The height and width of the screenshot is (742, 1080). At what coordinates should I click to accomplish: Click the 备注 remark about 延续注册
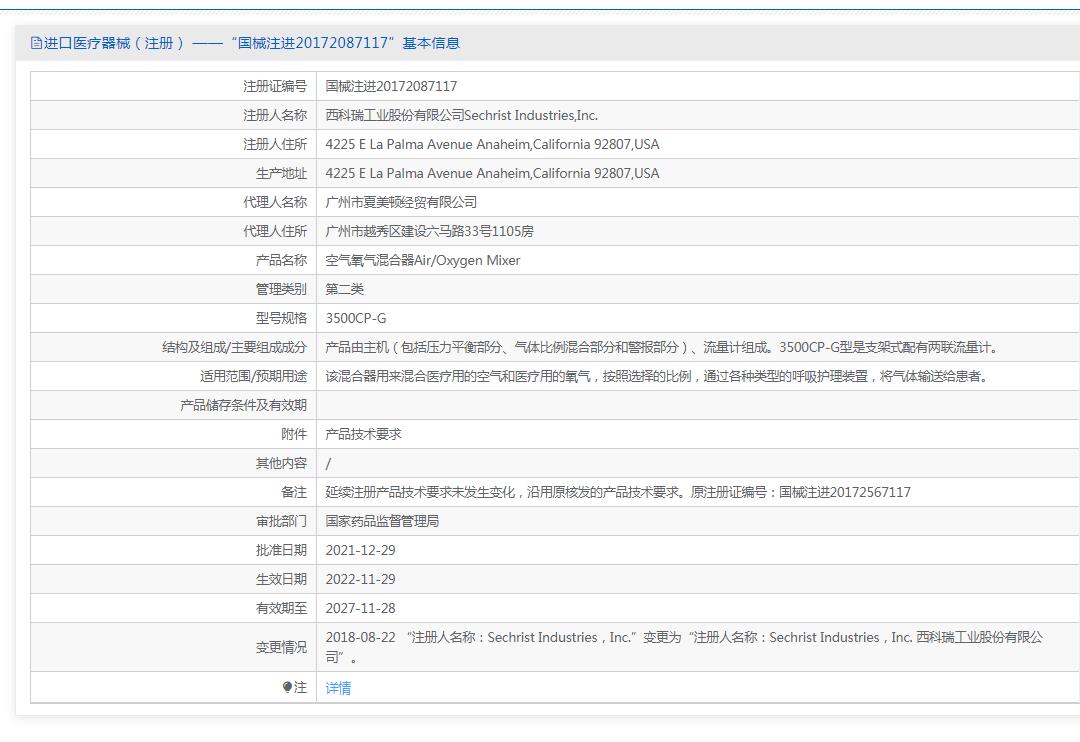coord(617,492)
